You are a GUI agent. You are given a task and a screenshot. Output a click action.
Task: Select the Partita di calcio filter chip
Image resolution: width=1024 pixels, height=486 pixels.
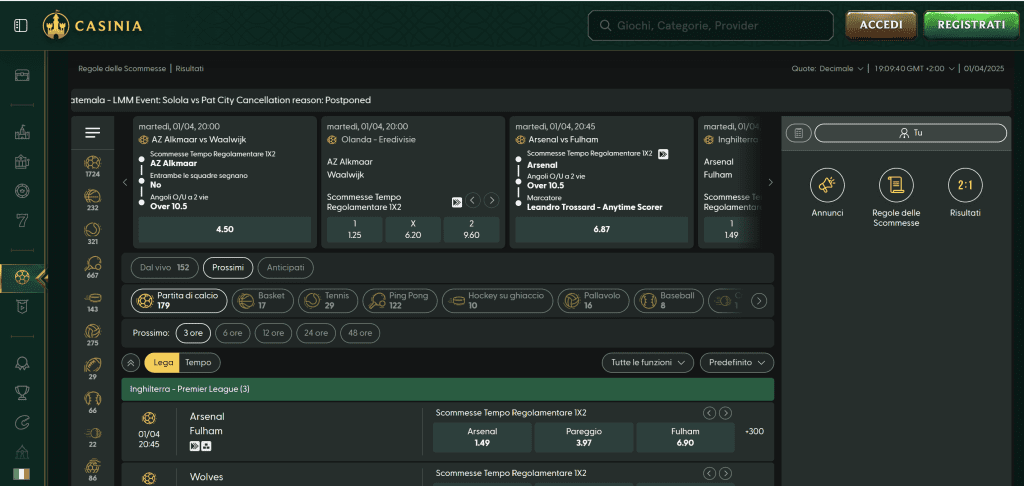[179, 300]
